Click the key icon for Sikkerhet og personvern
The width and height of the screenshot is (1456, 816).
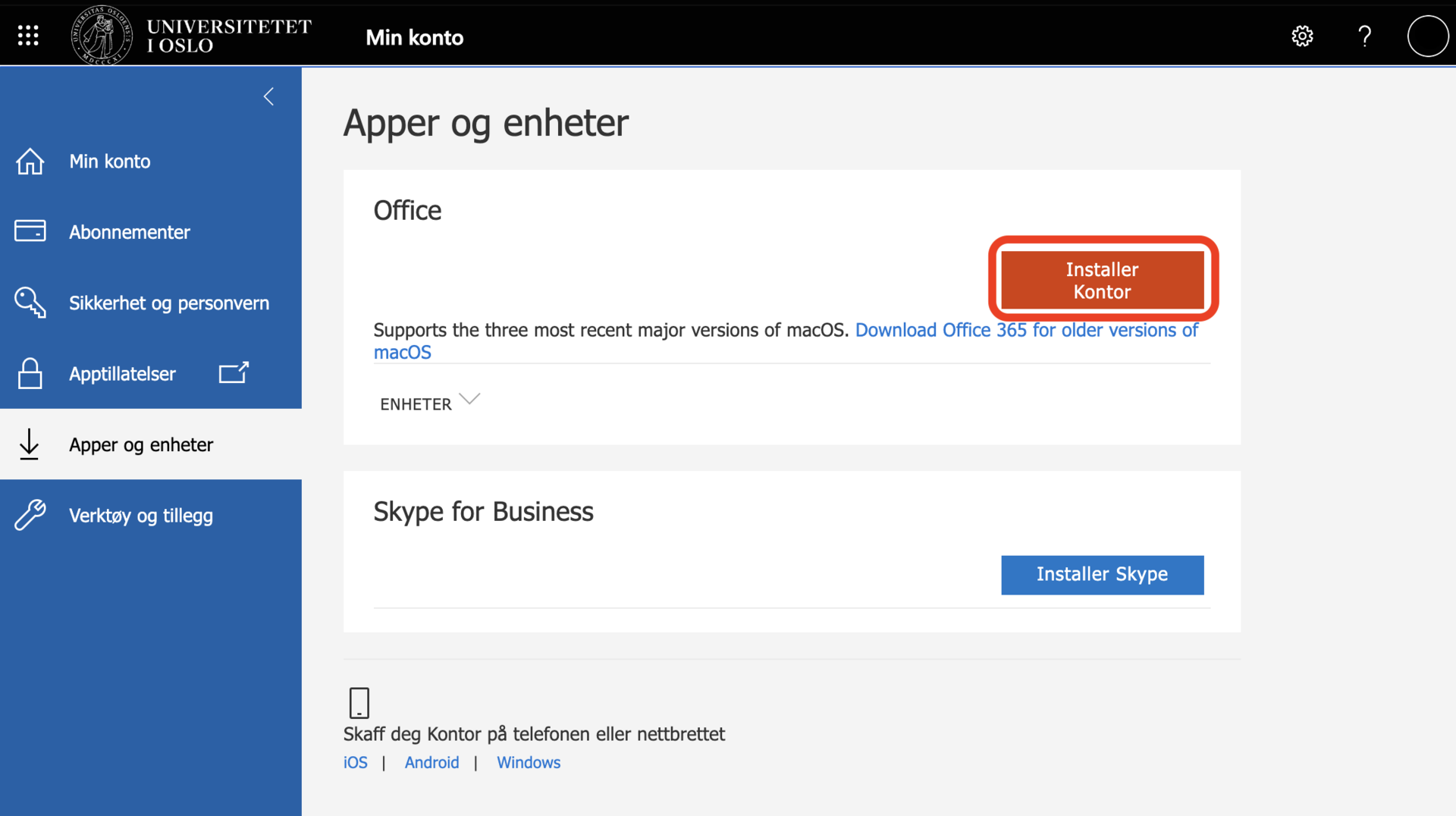[30, 302]
